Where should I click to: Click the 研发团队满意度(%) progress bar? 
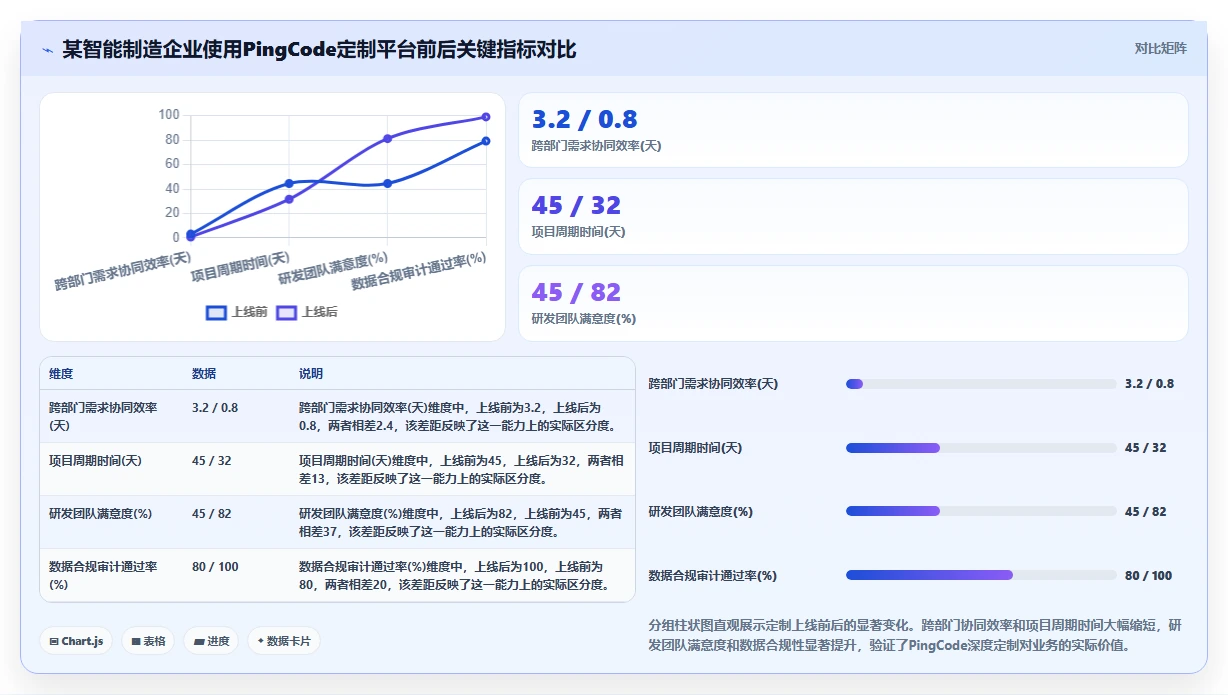pyautogui.click(x=981, y=511)
